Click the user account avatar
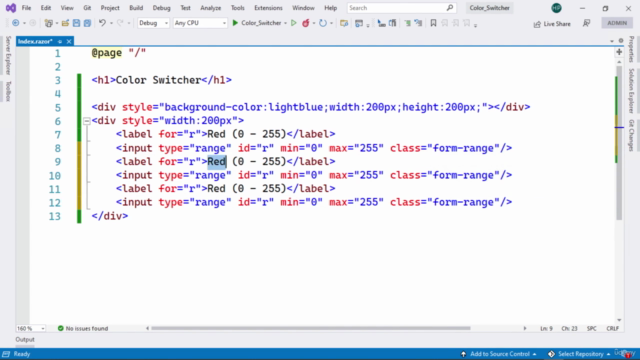 click(556, 8)
